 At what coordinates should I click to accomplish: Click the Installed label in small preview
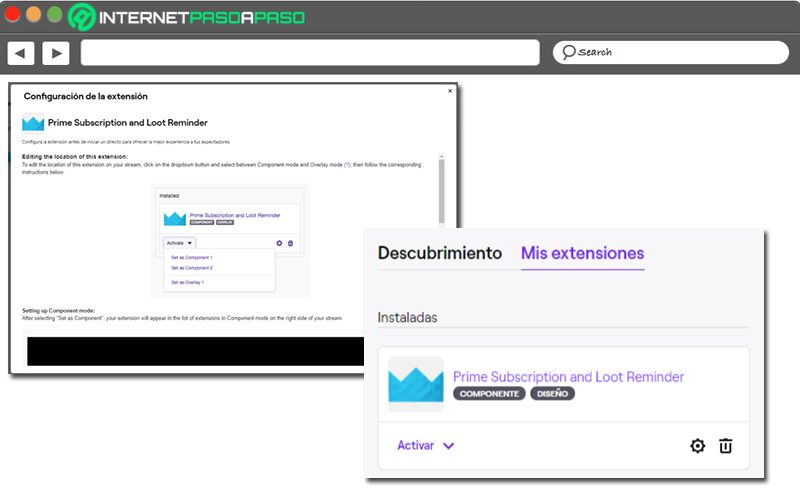pyautogui.click(x=169, y=196)
